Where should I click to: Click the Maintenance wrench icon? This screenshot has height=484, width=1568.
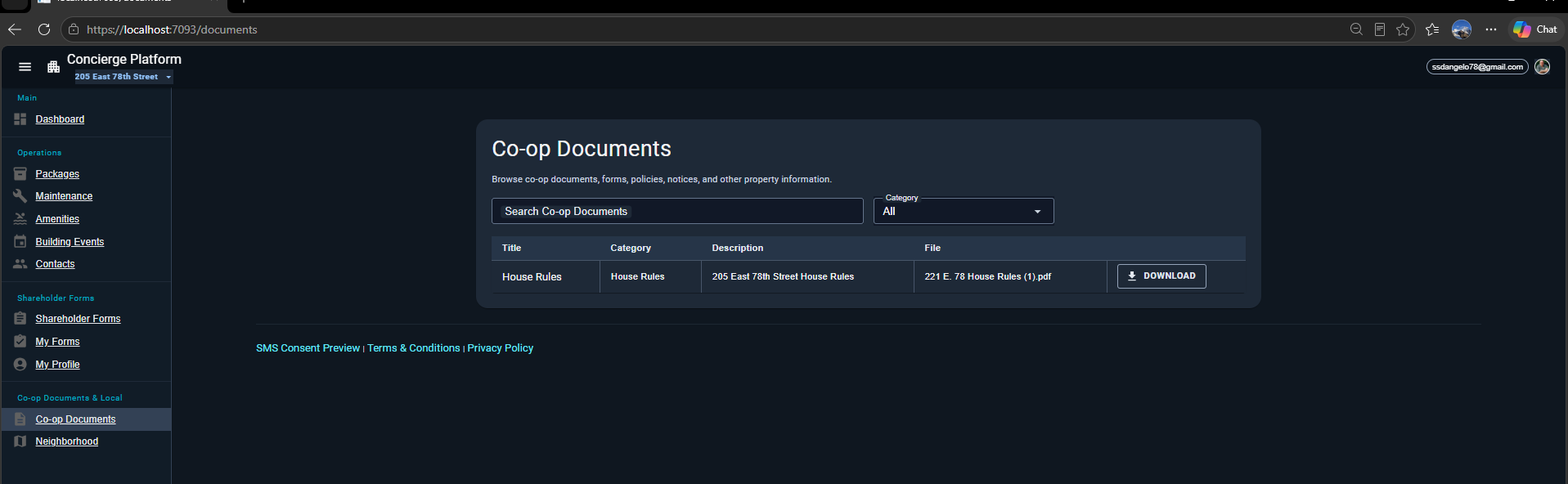[20, 195]
